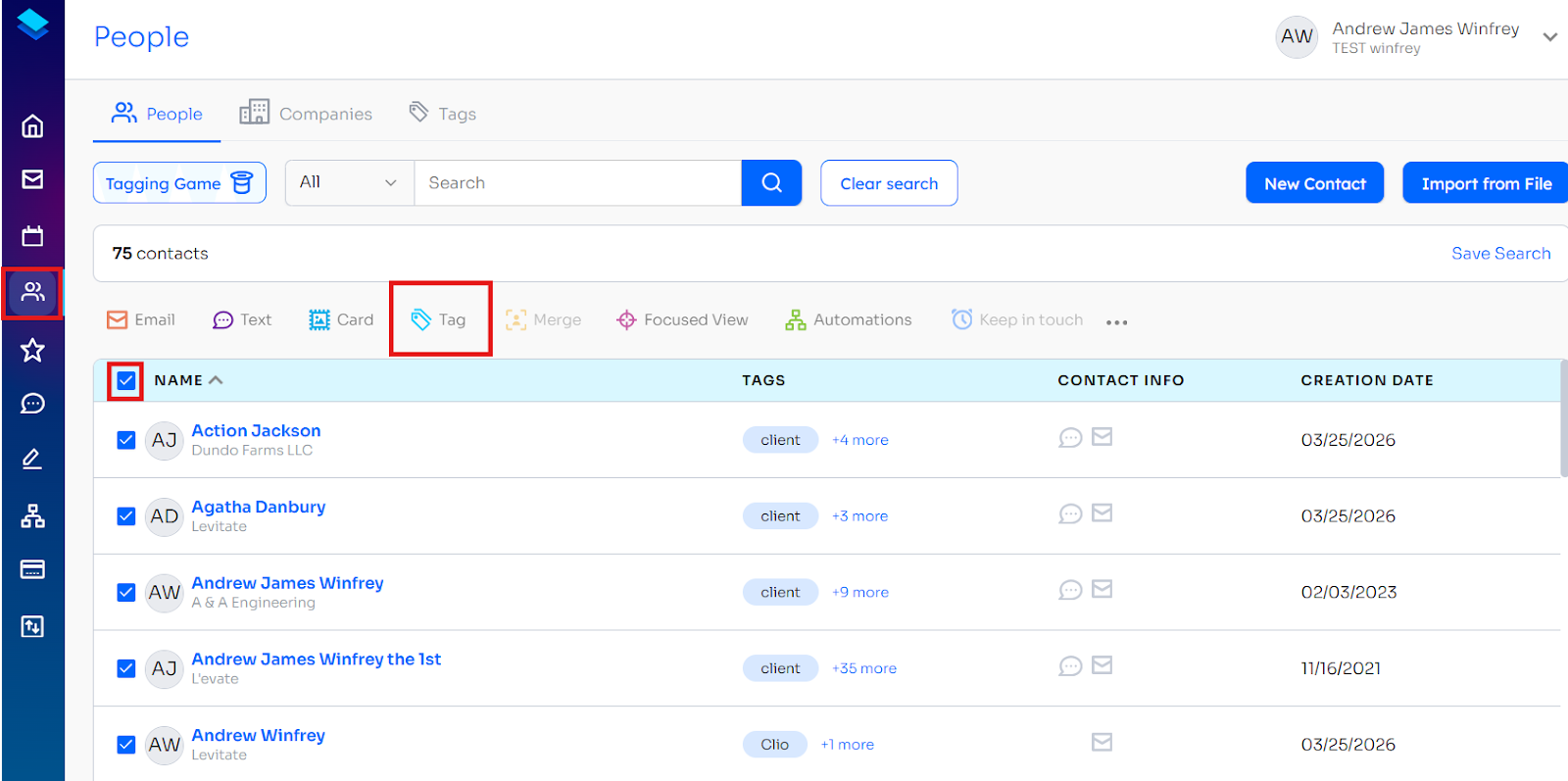1568x781 pixels.
Task: Expand +35 more tags
Action: 864,668
